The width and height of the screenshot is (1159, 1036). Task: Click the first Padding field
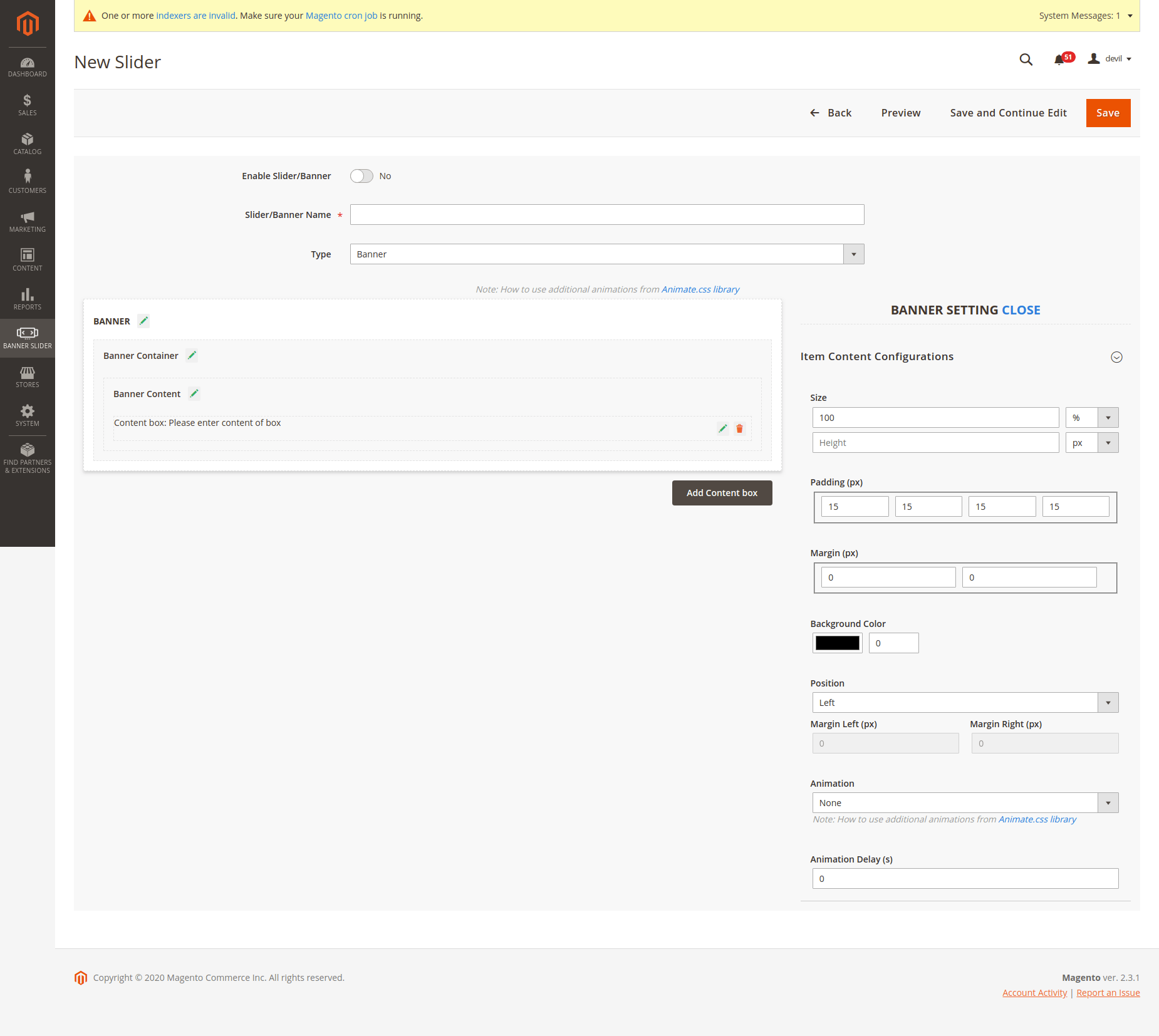coord(855,507)
